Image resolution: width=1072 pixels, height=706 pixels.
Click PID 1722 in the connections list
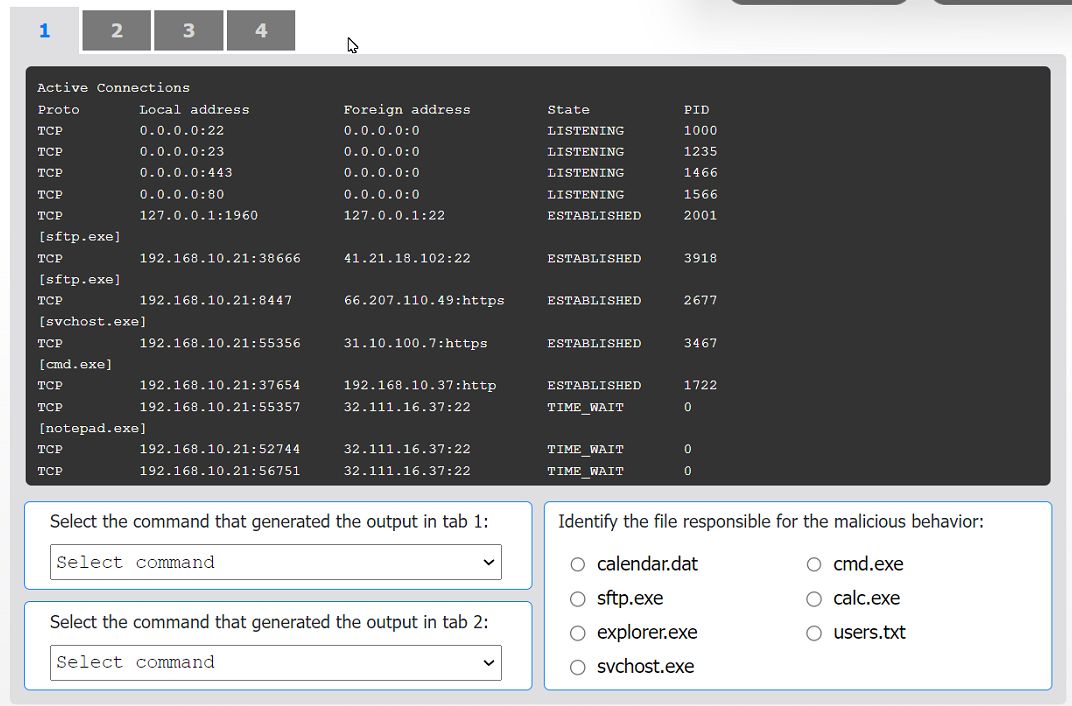700,385
